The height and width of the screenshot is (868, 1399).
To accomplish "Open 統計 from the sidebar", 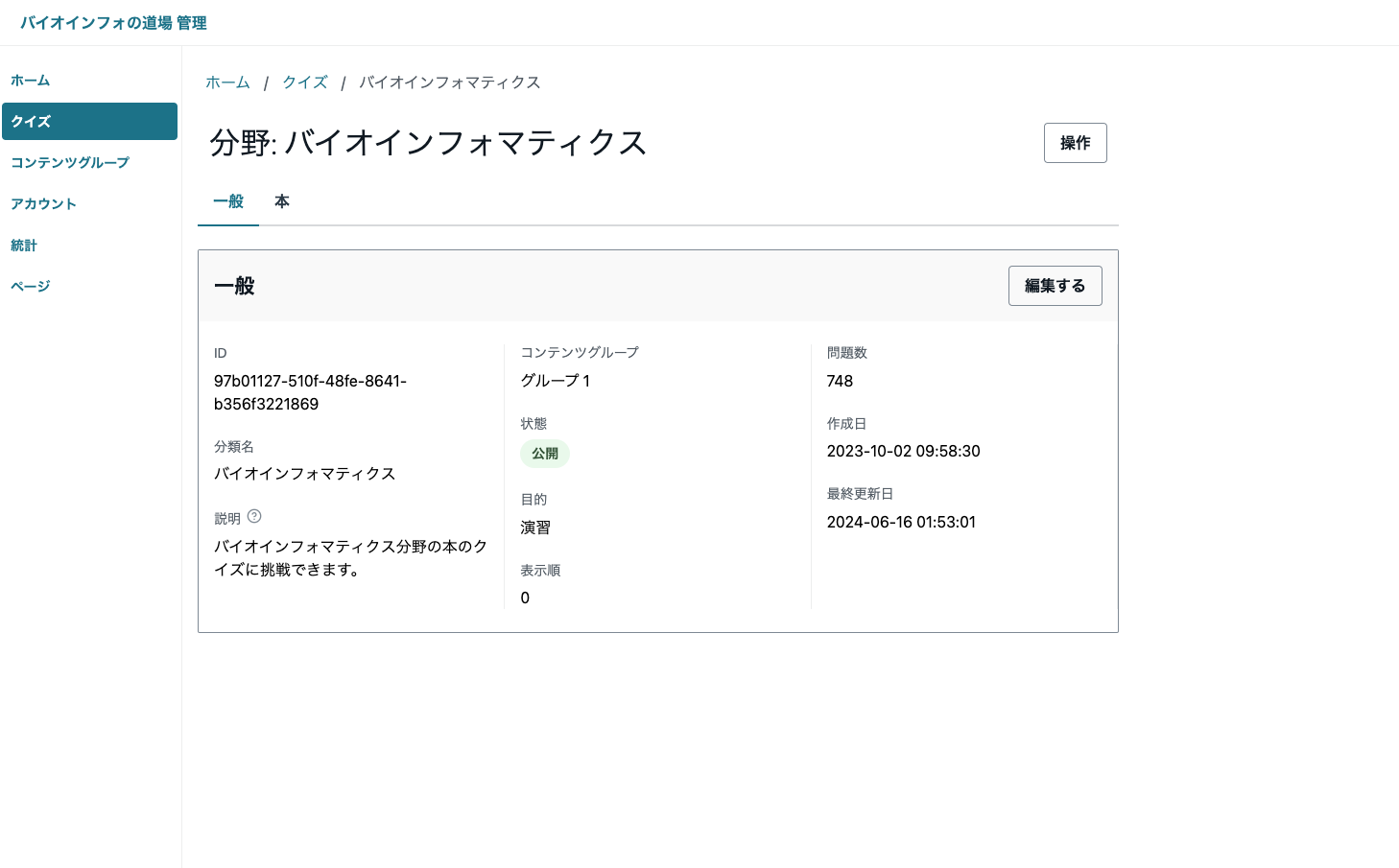I will point(24,245).
